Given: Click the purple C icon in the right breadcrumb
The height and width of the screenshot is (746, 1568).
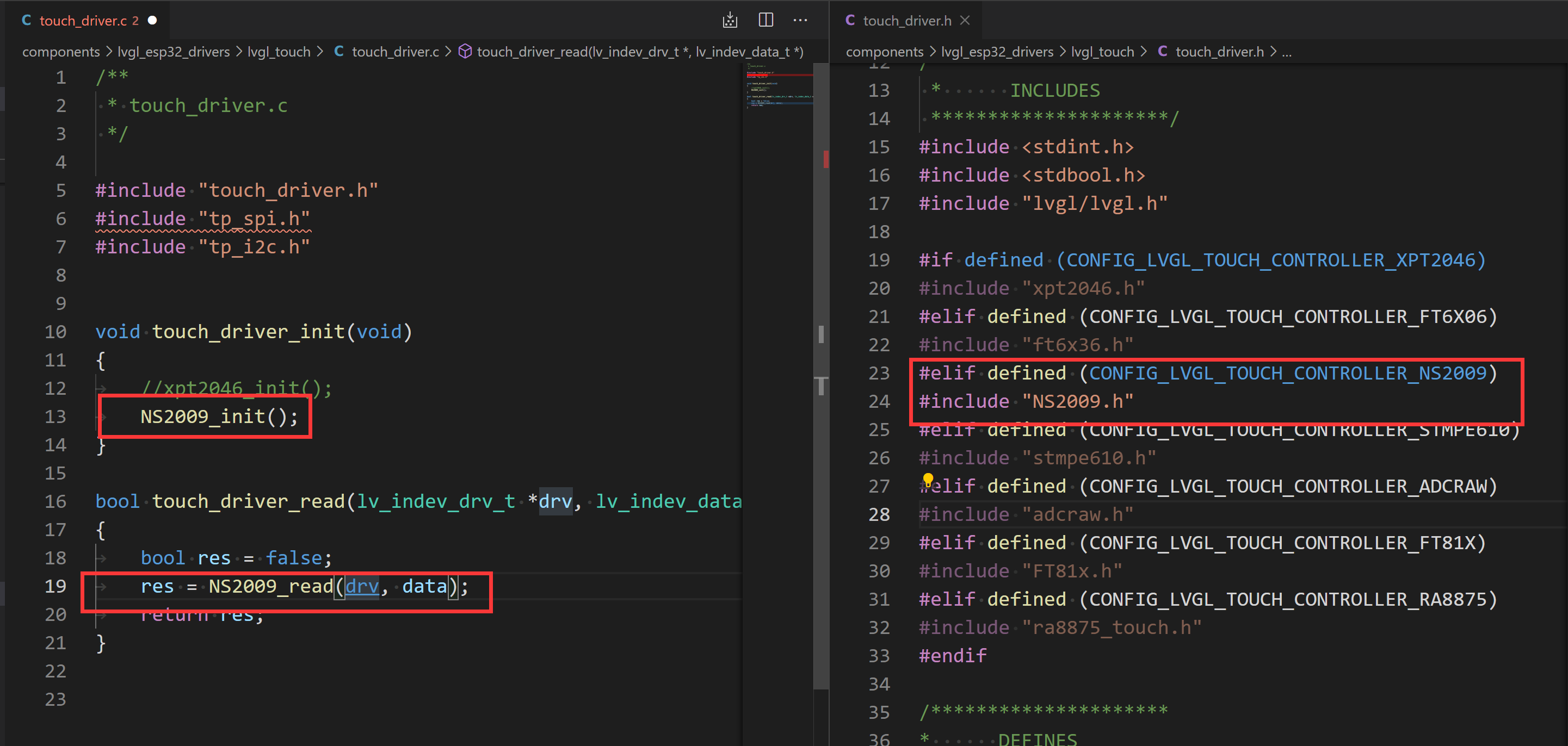Looking at the screenshot, I should (1162, 52).
